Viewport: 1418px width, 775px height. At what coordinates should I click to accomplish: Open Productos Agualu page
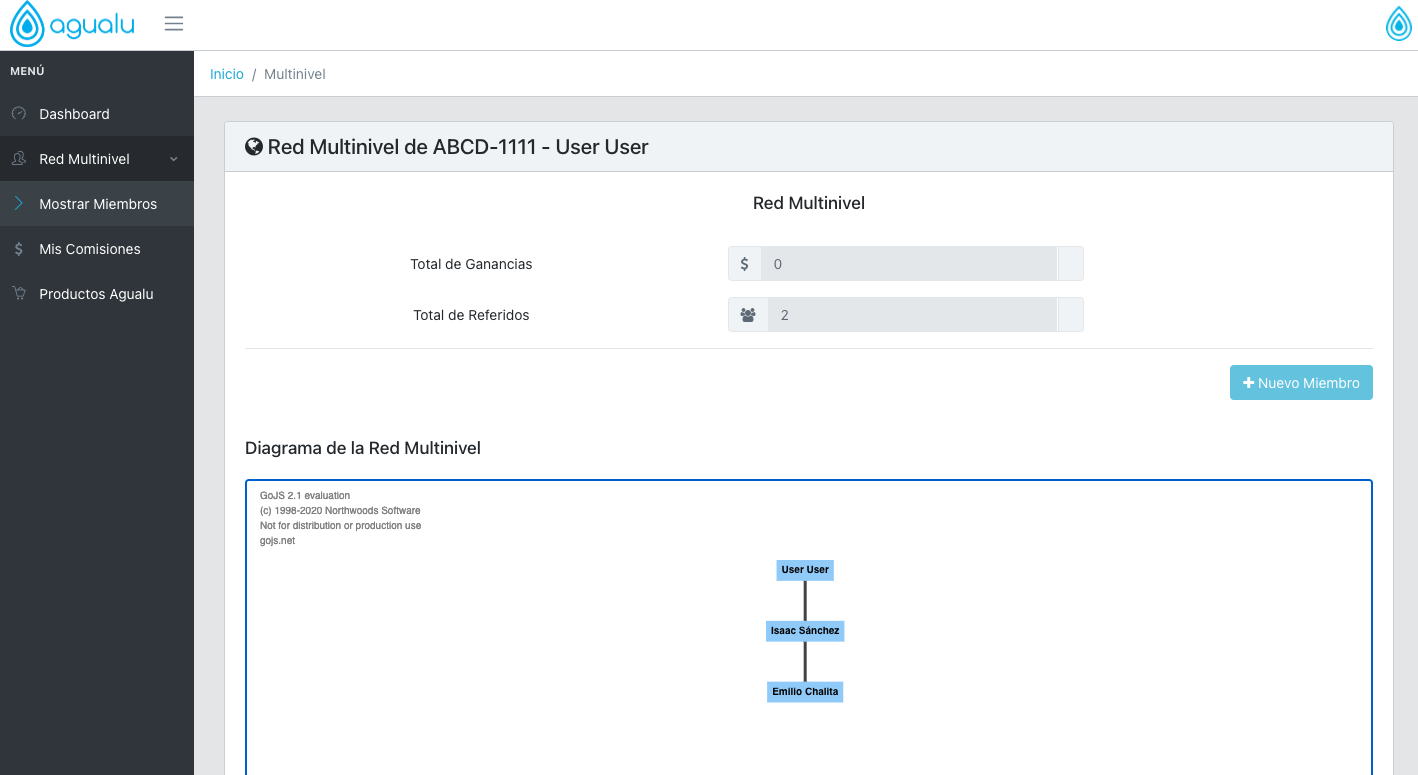pos(97,294)
